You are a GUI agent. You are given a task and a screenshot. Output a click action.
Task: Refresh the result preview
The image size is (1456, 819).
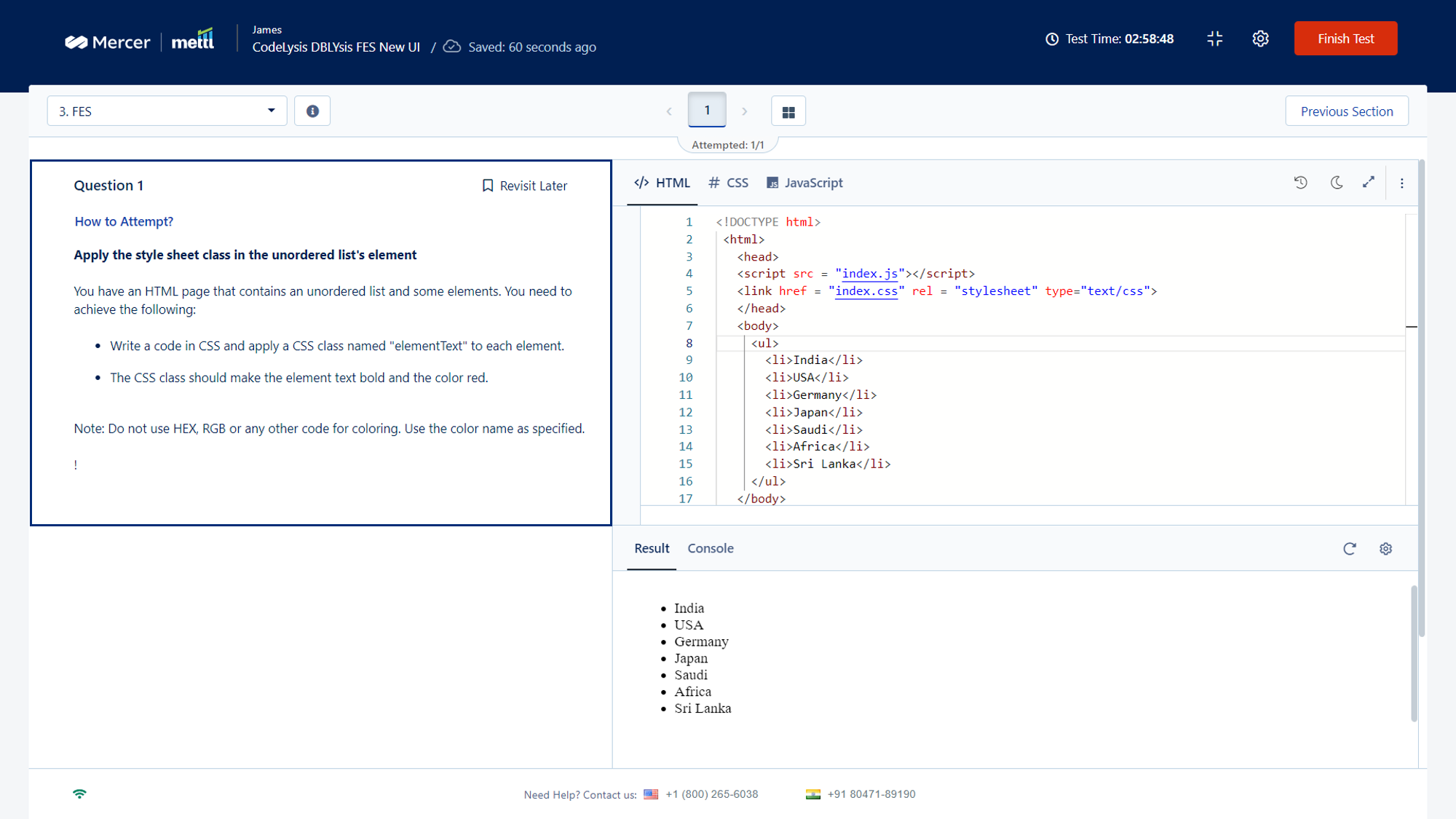1349,549
